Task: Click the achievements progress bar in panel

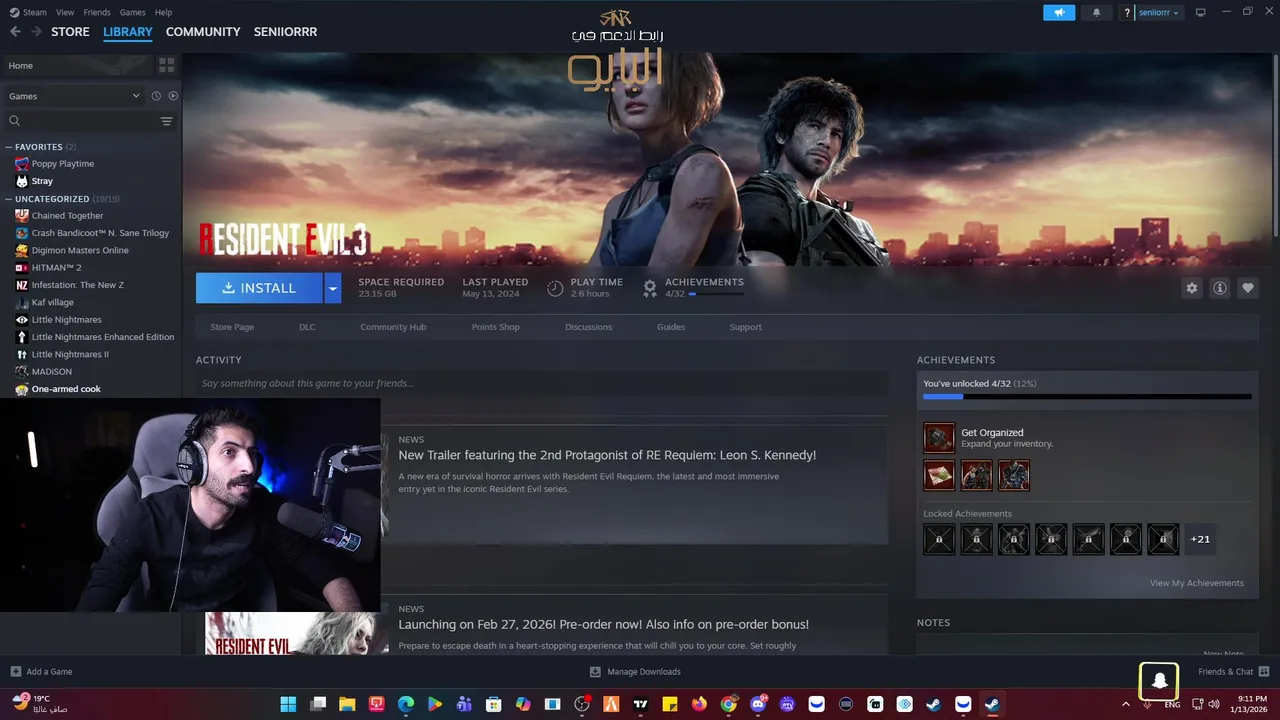Action: (x=1087, y=397)
